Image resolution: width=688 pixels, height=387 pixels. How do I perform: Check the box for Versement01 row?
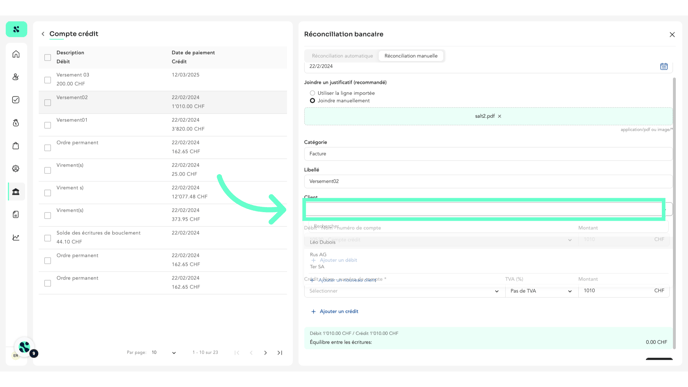click(47, 125)
